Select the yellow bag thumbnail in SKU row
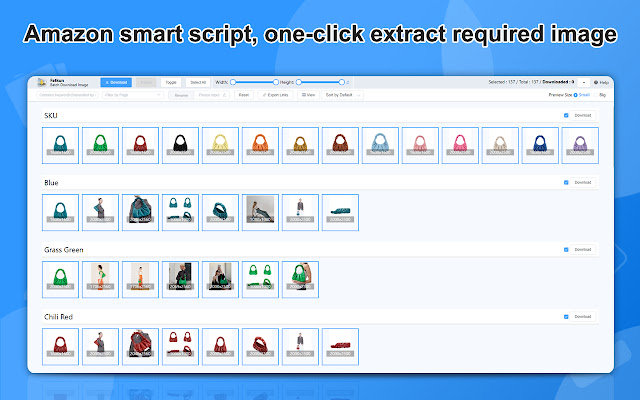Viewport: 640px width, 400px height. 220,145
